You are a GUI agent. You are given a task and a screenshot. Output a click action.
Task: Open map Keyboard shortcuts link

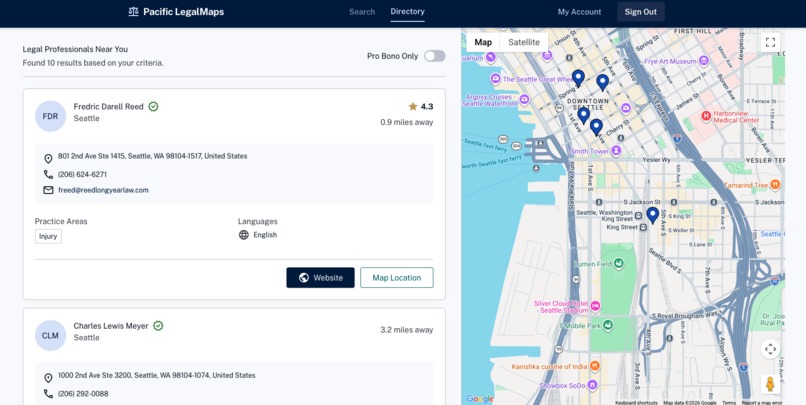[x=636, y=402]
